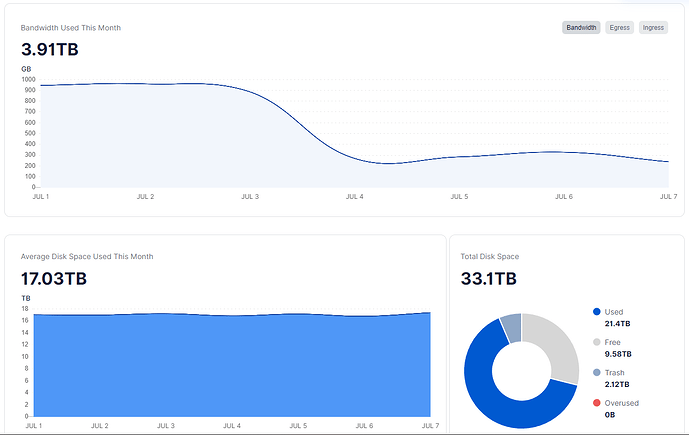Click the red Overused legend dot
689x435 pixels.
597,403
